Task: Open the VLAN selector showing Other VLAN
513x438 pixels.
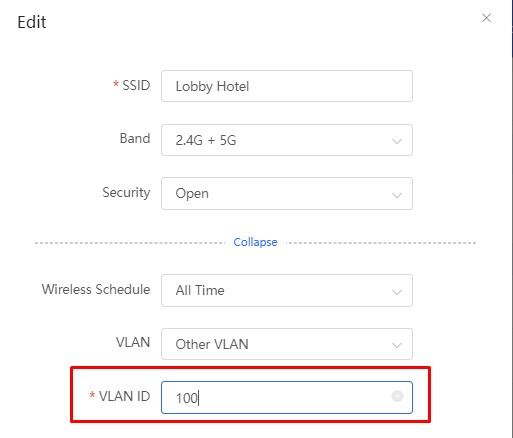Action: point(287,344)
